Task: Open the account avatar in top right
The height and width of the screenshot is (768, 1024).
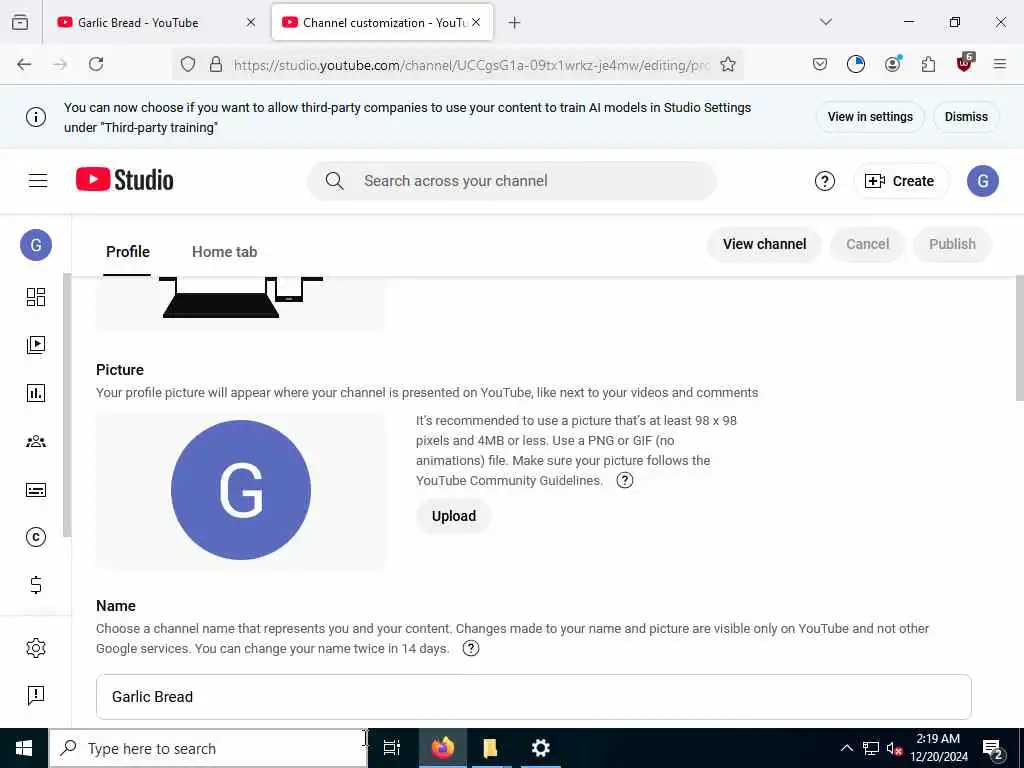Action: click(983, 181)
